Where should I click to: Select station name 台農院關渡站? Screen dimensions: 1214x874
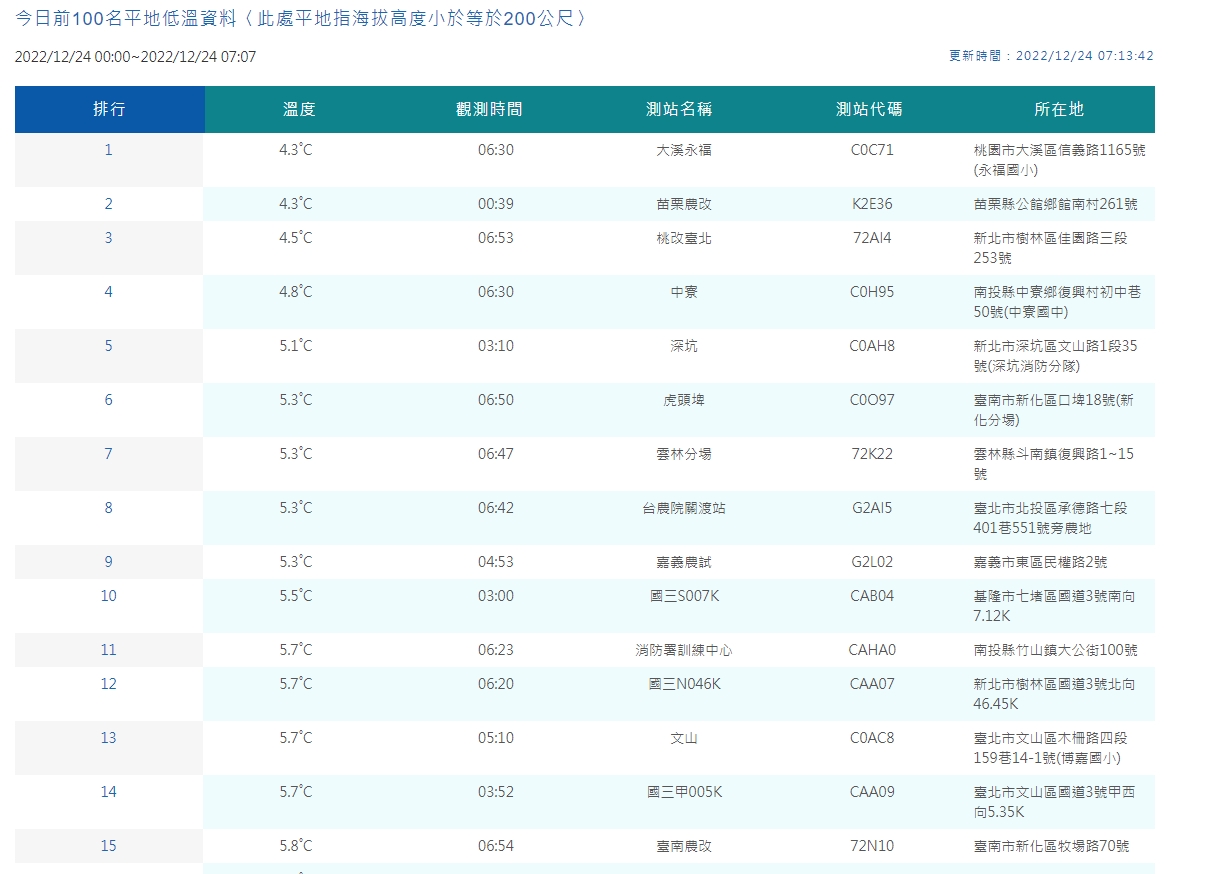(684, 508)
